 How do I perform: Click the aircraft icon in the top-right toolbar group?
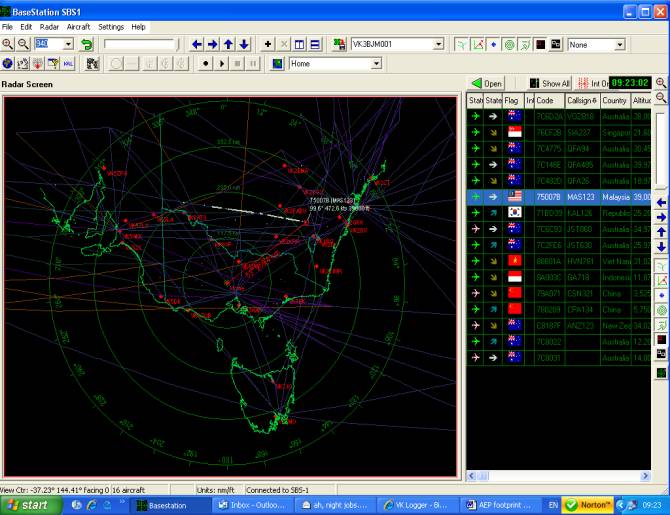tap(462, 44)
